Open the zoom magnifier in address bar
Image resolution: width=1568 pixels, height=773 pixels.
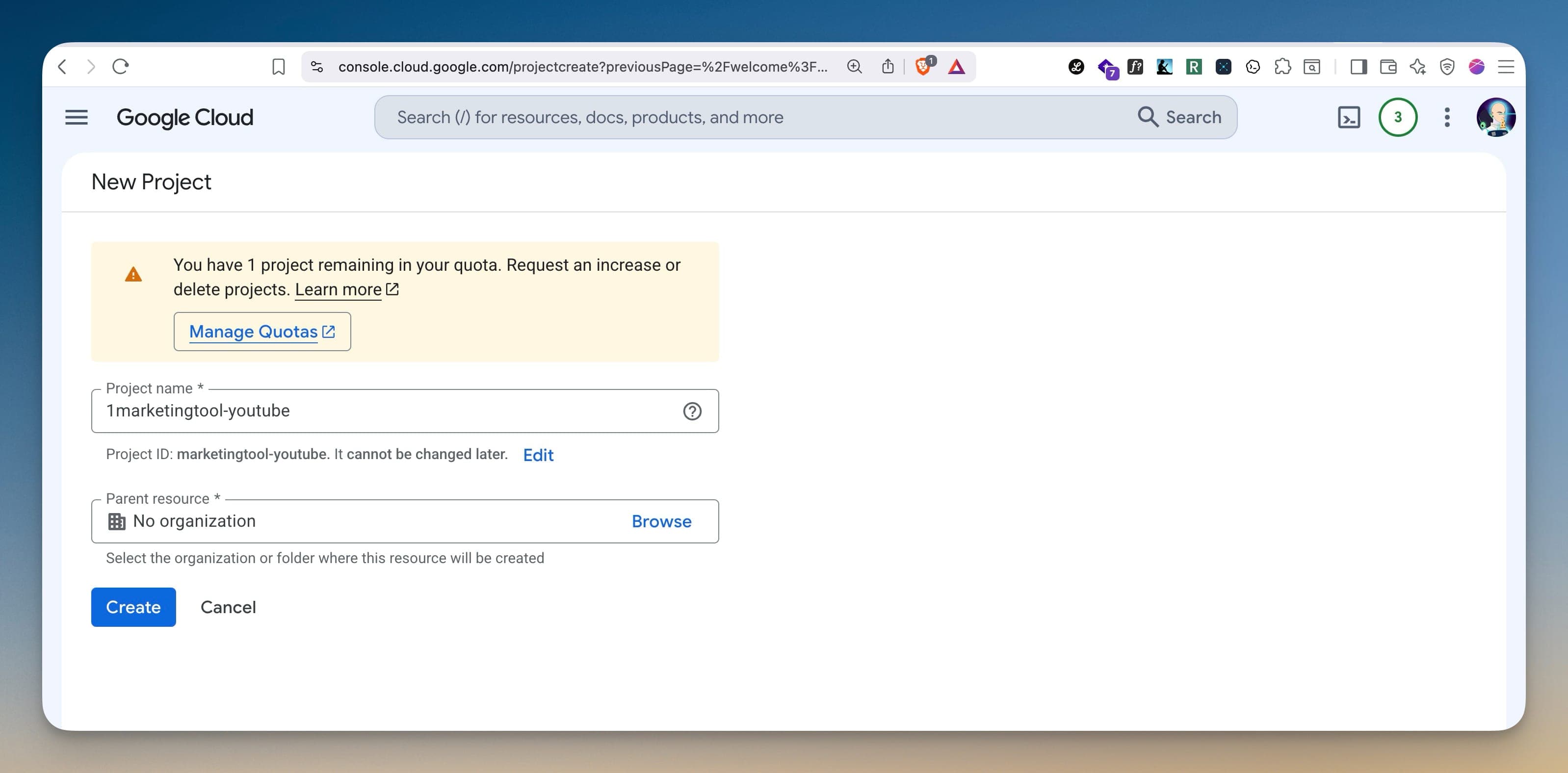pyautogui.click(x=855, y=66)
